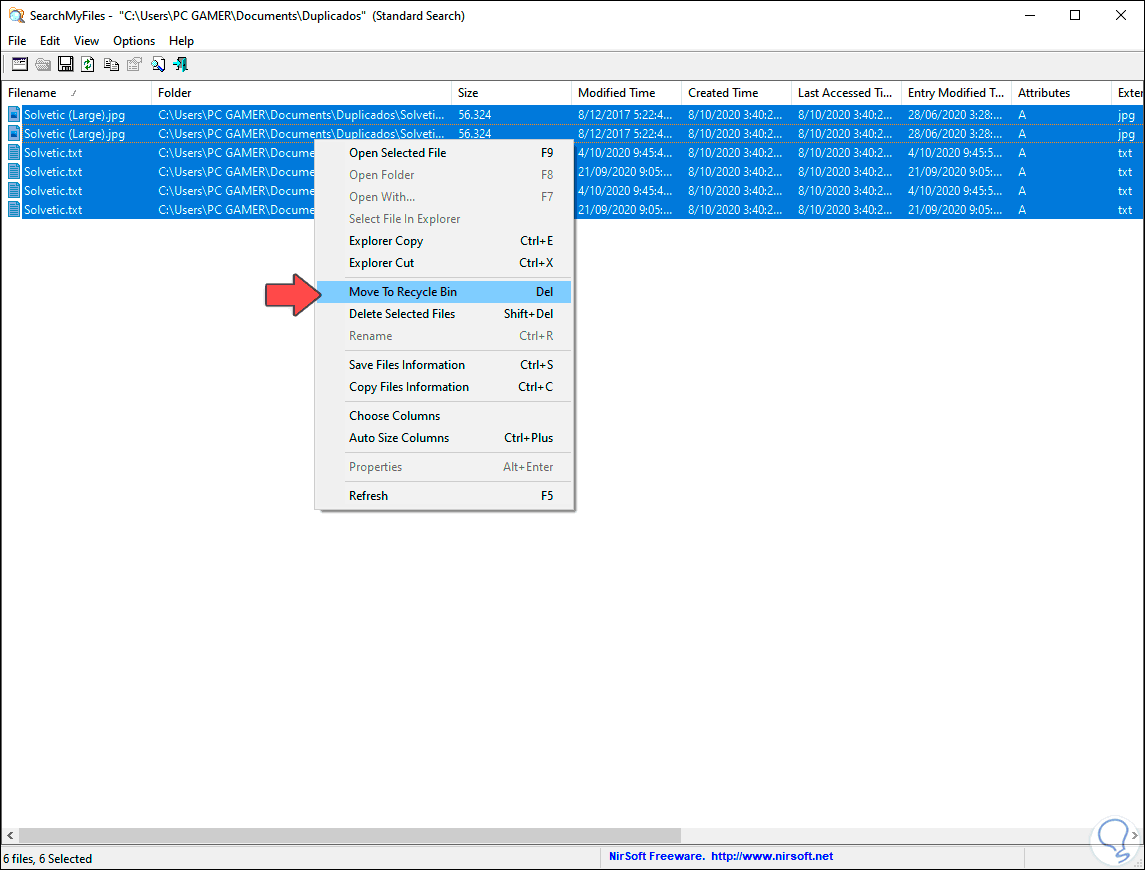
Task: Choose Open Selected File from context menu
Action: point(445,153)
